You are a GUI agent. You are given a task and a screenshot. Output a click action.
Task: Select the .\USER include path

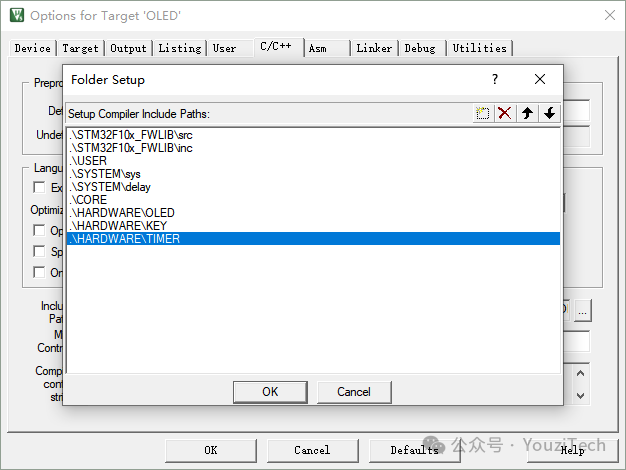(x=313, y=161)
